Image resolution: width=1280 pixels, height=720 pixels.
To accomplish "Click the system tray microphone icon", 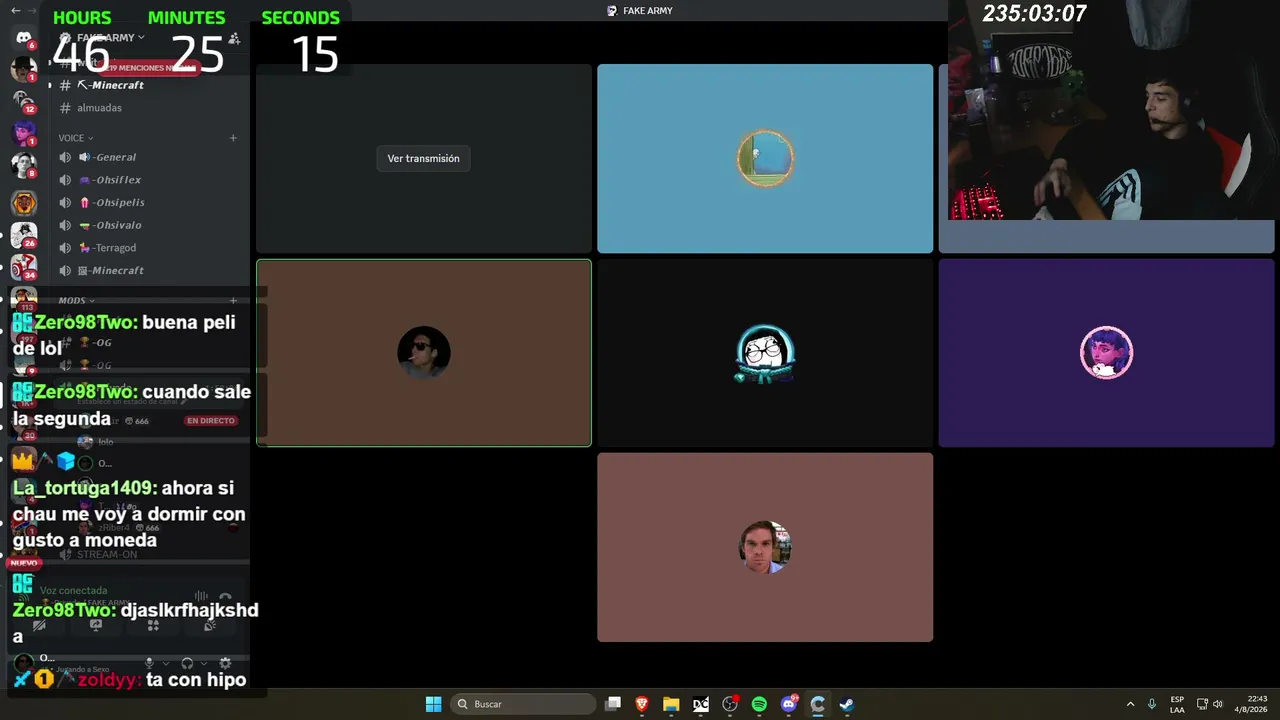I will 1152,704.
